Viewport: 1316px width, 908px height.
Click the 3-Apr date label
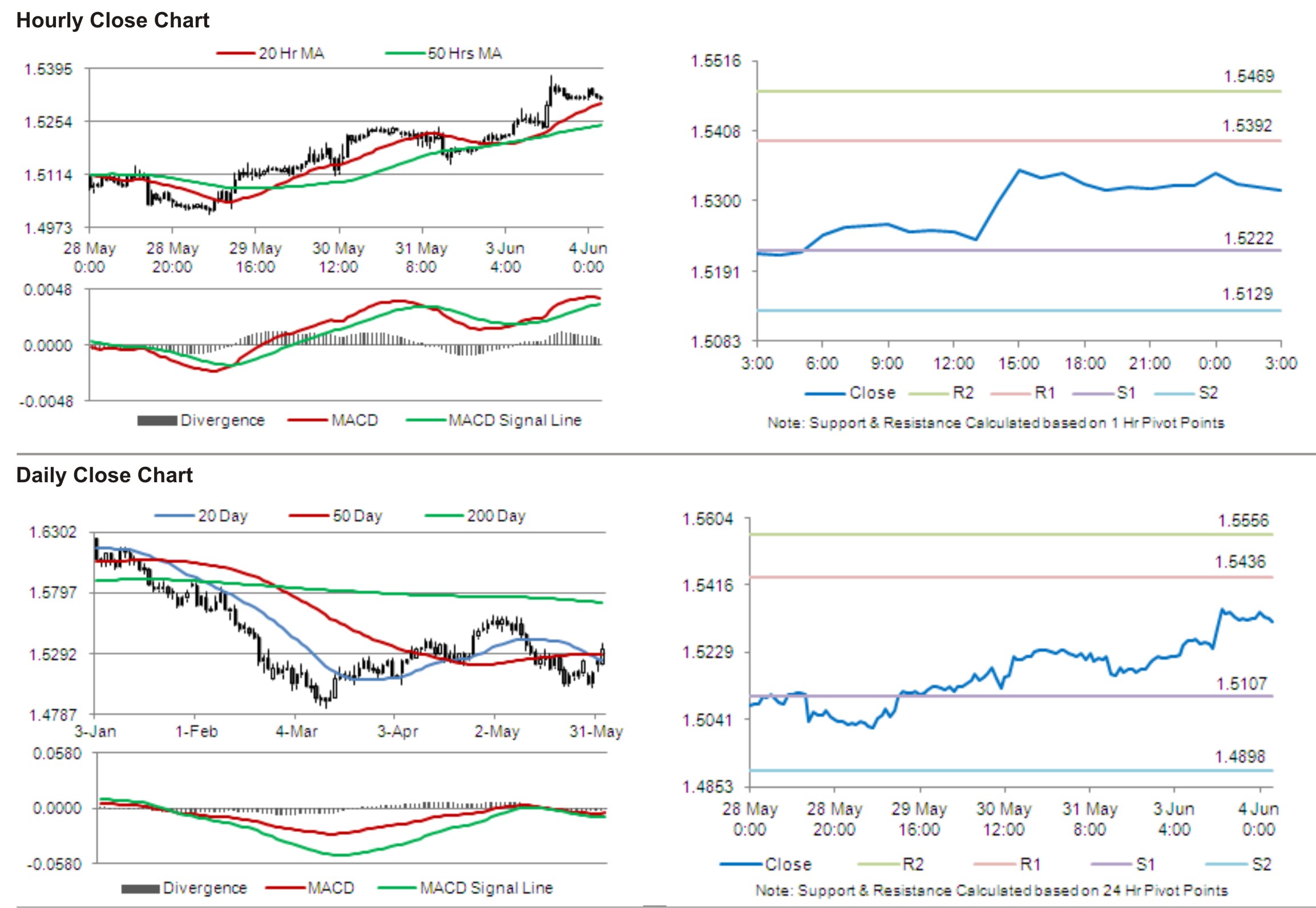(397, 732)
